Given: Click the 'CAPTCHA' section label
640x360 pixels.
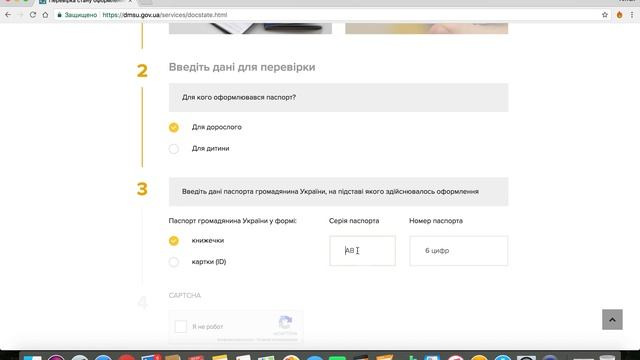Looking at the screenshot, I should tap(185, 295).
